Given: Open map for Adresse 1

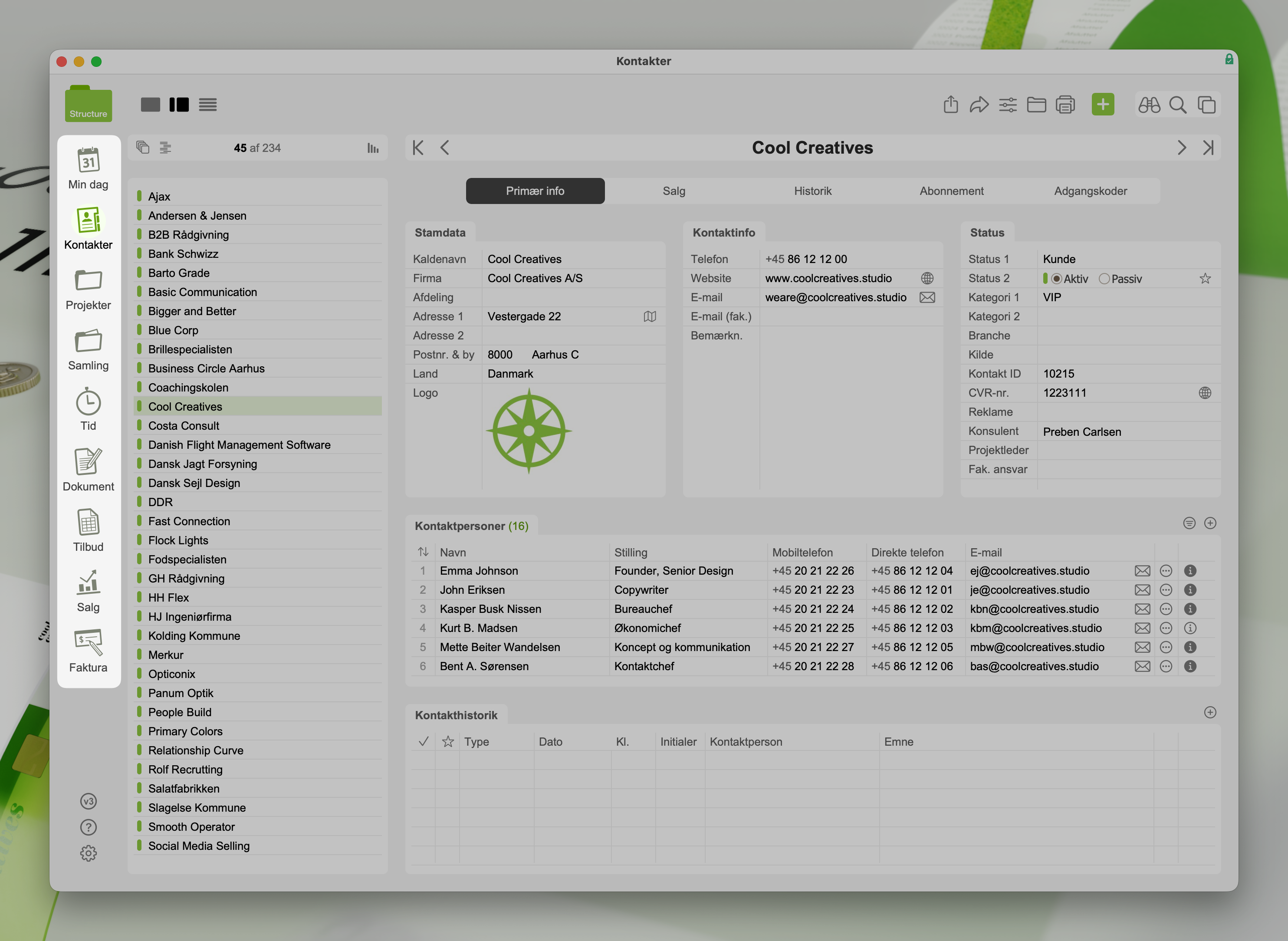Looking at the screenshot, I should pyautogui.click(x=650, y=317).
